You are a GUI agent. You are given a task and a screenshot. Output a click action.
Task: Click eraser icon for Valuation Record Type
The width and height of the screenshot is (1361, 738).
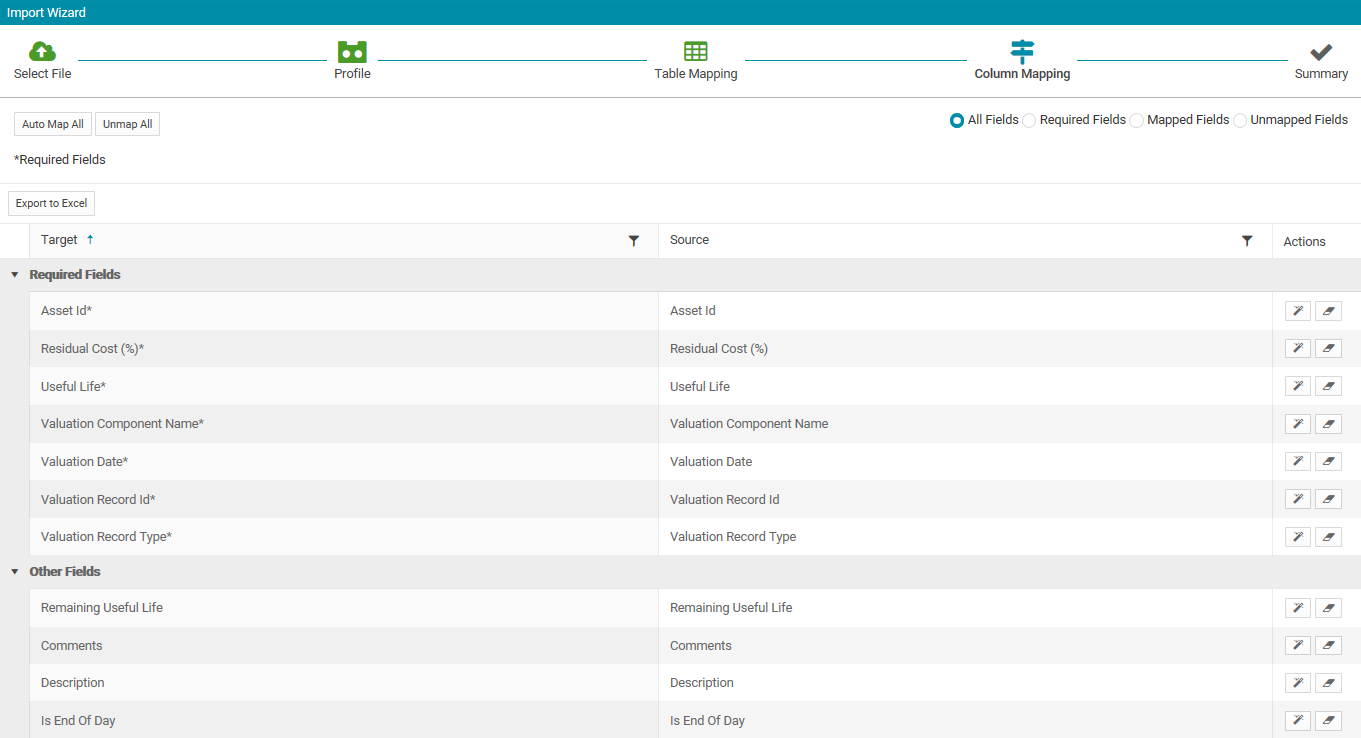(1328, 537)
